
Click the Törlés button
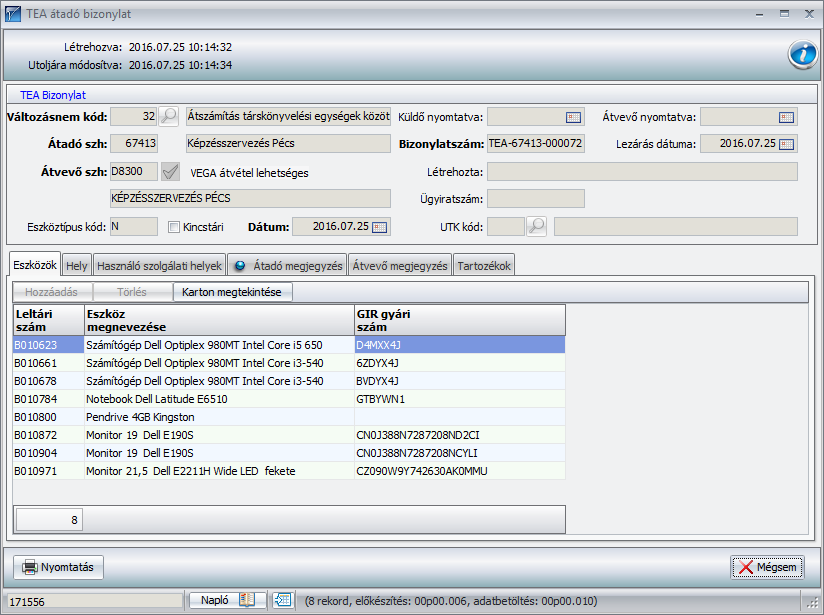[132, 292]
